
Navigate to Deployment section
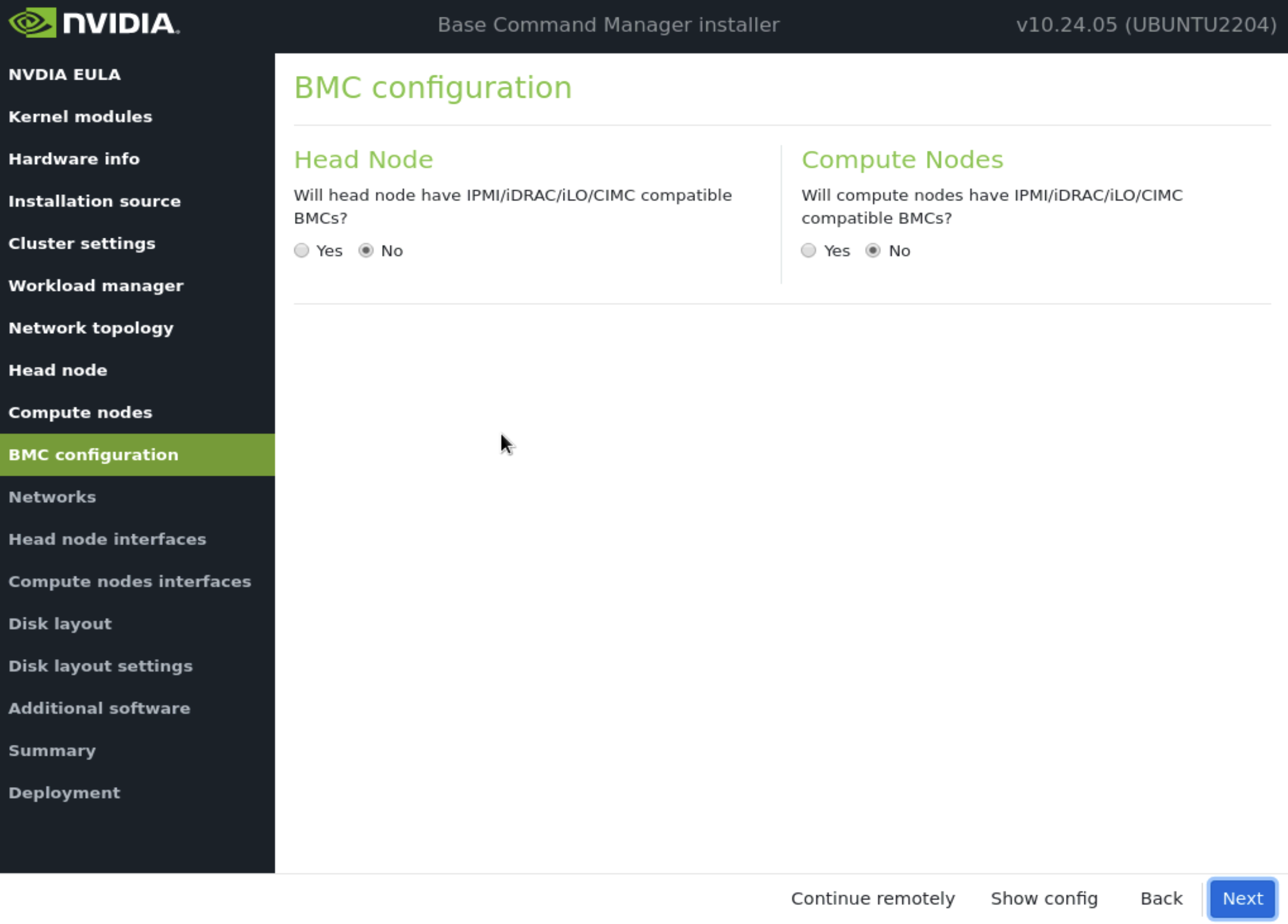point(64,792)
